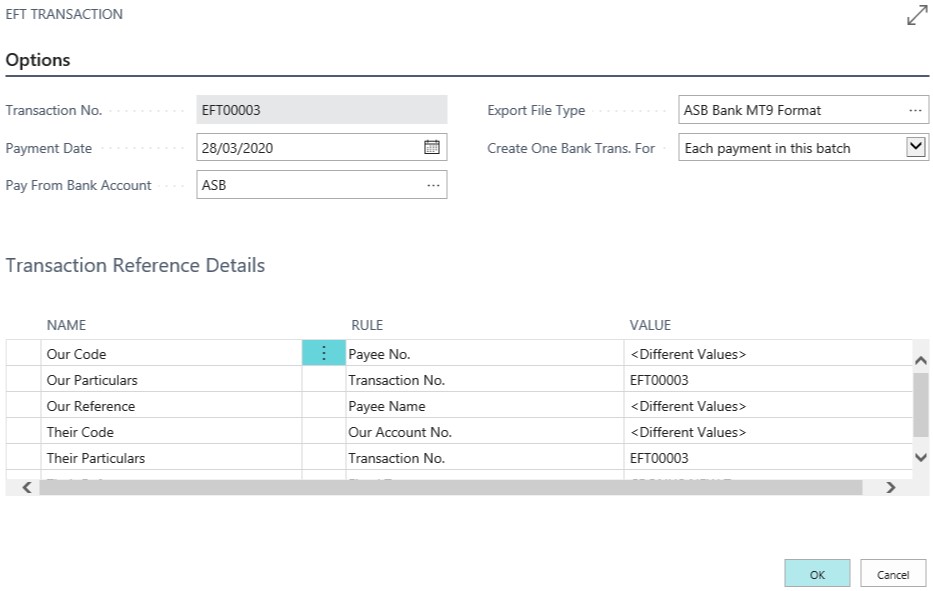
Task: Click the row options ellipsis on Our Code
Action: tap(322, 352)
